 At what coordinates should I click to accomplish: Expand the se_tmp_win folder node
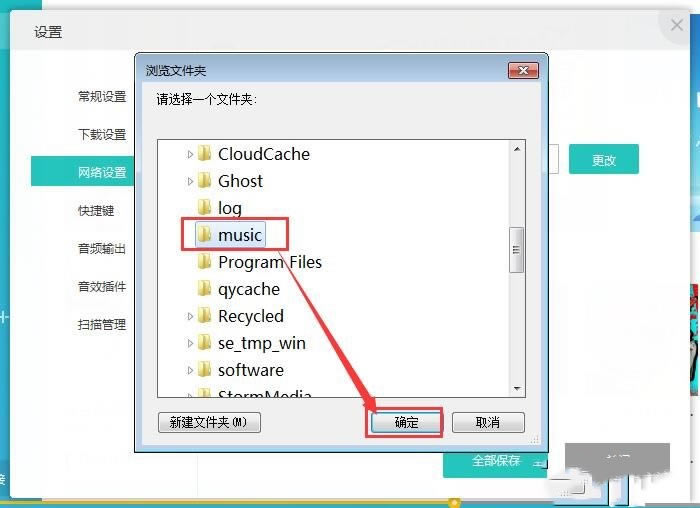pos(191,343)
